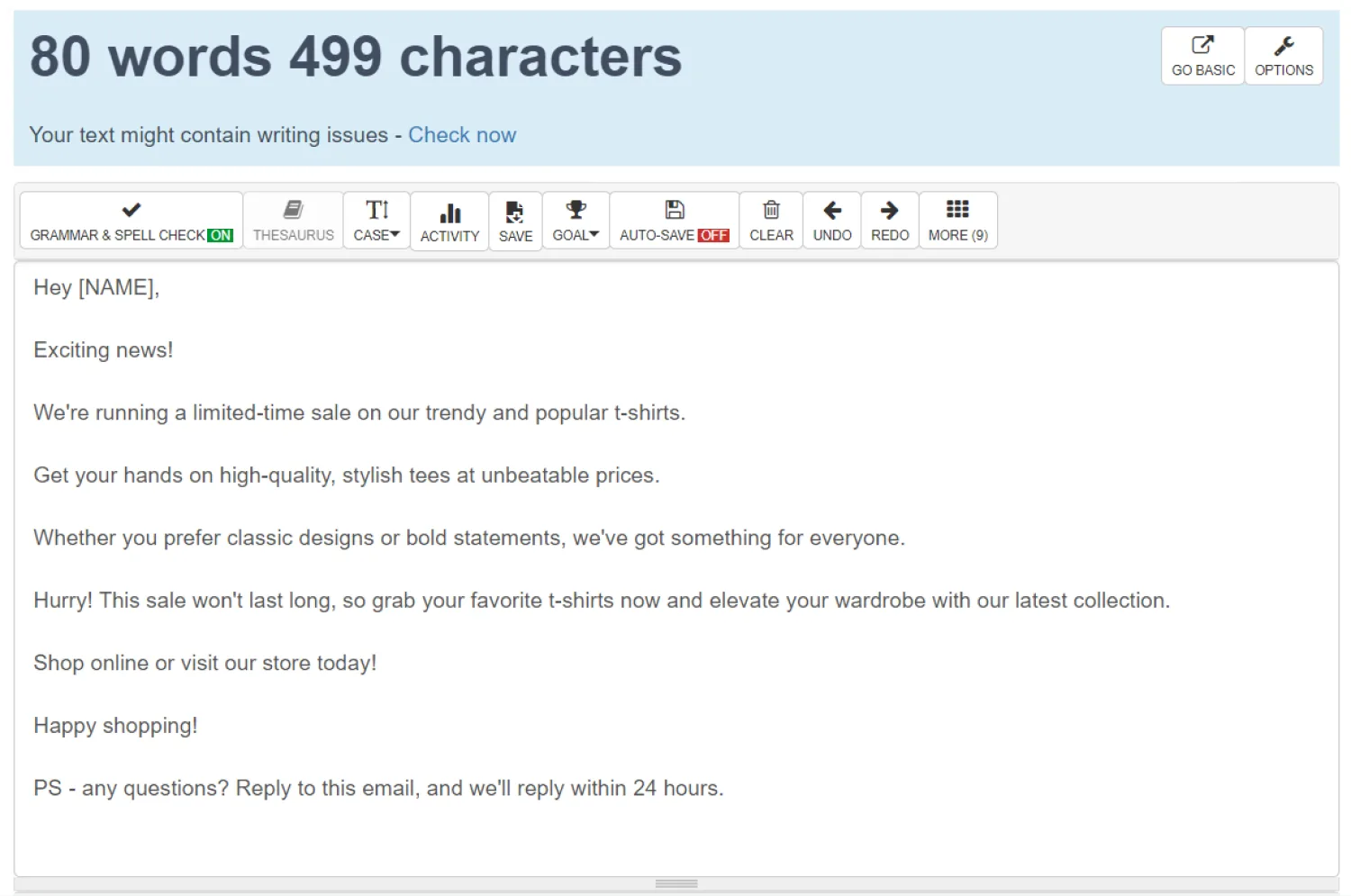Screen dimensions: 1351x896
Task: Clear text with the trash icon
Action: click(x=771, y=210)
